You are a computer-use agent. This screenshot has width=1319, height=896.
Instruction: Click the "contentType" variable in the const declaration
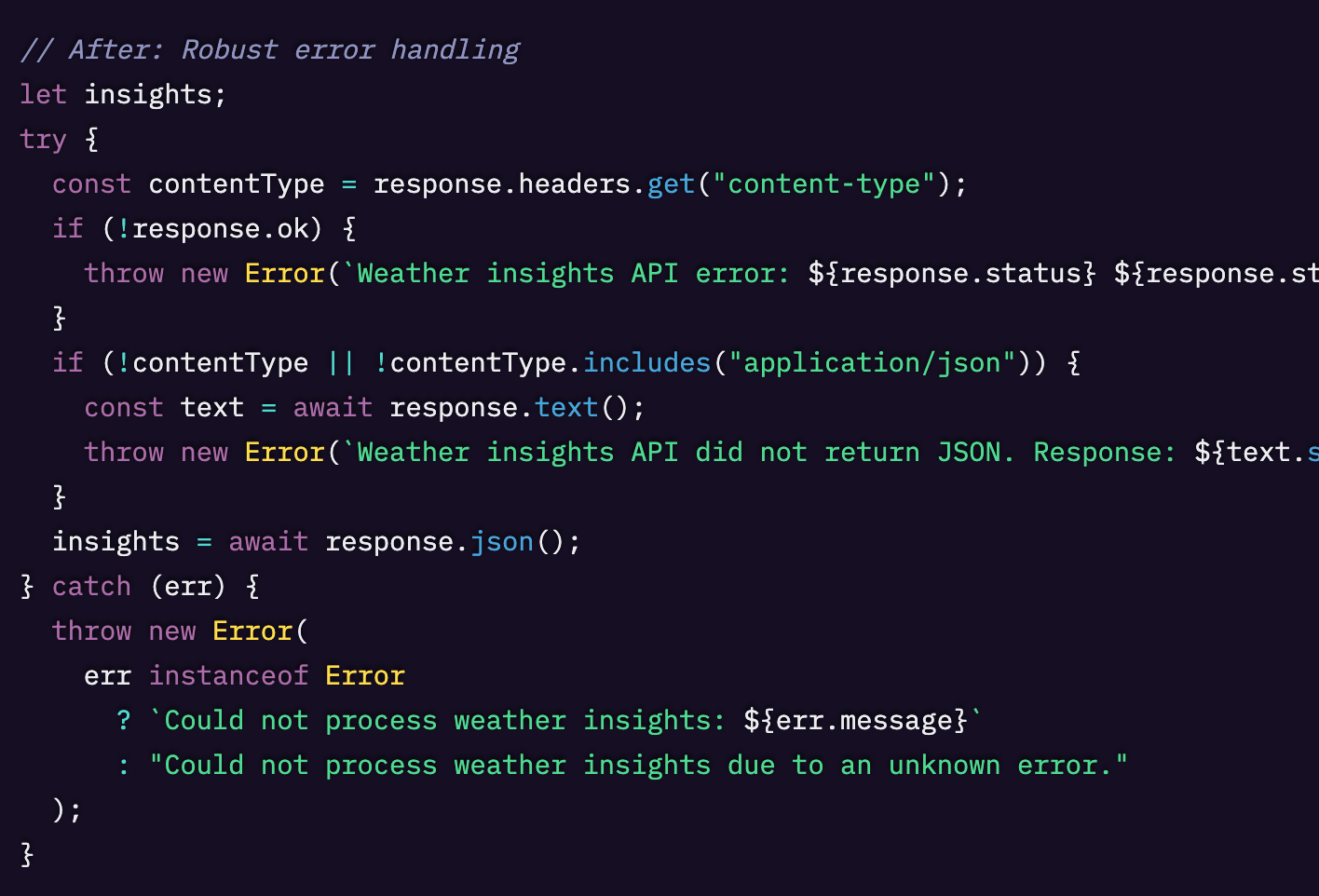pos(236,183)
